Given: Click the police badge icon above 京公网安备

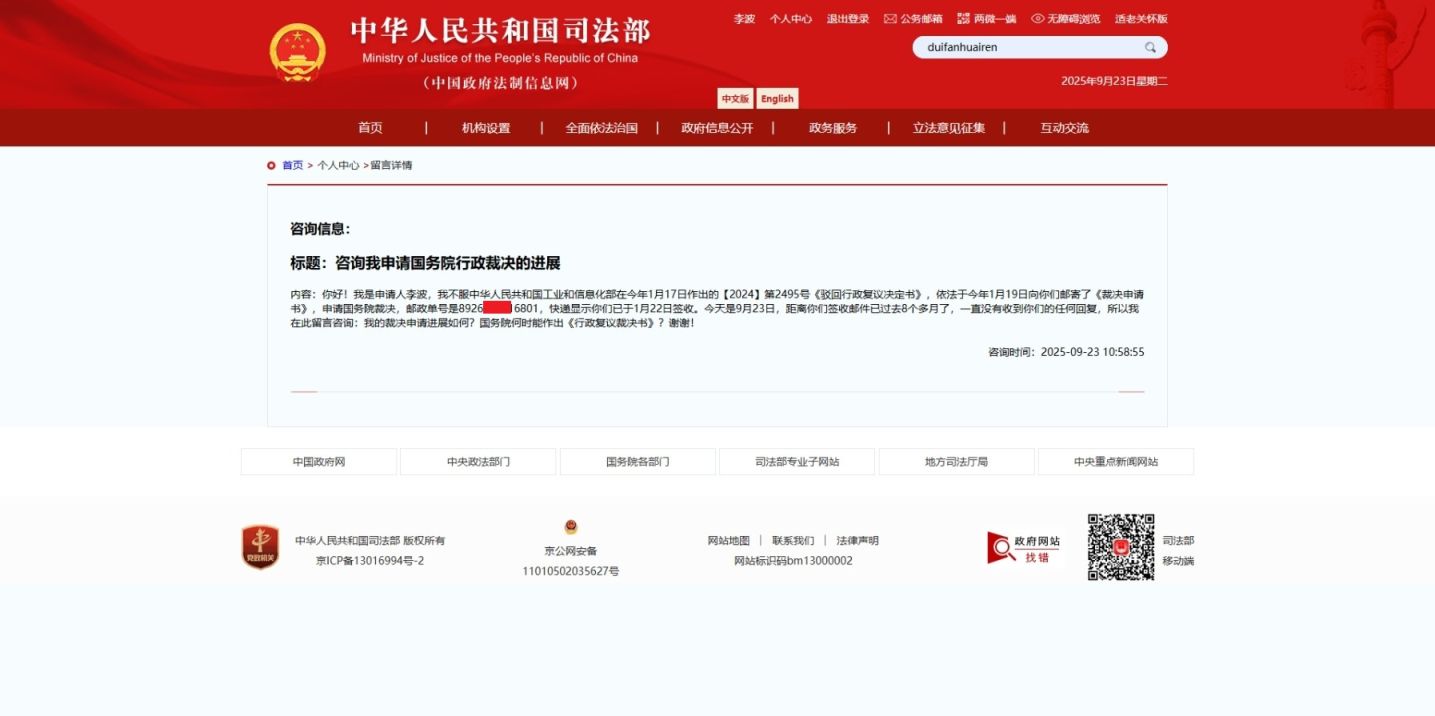Looking at the screenshot, I should click(570, 527).
